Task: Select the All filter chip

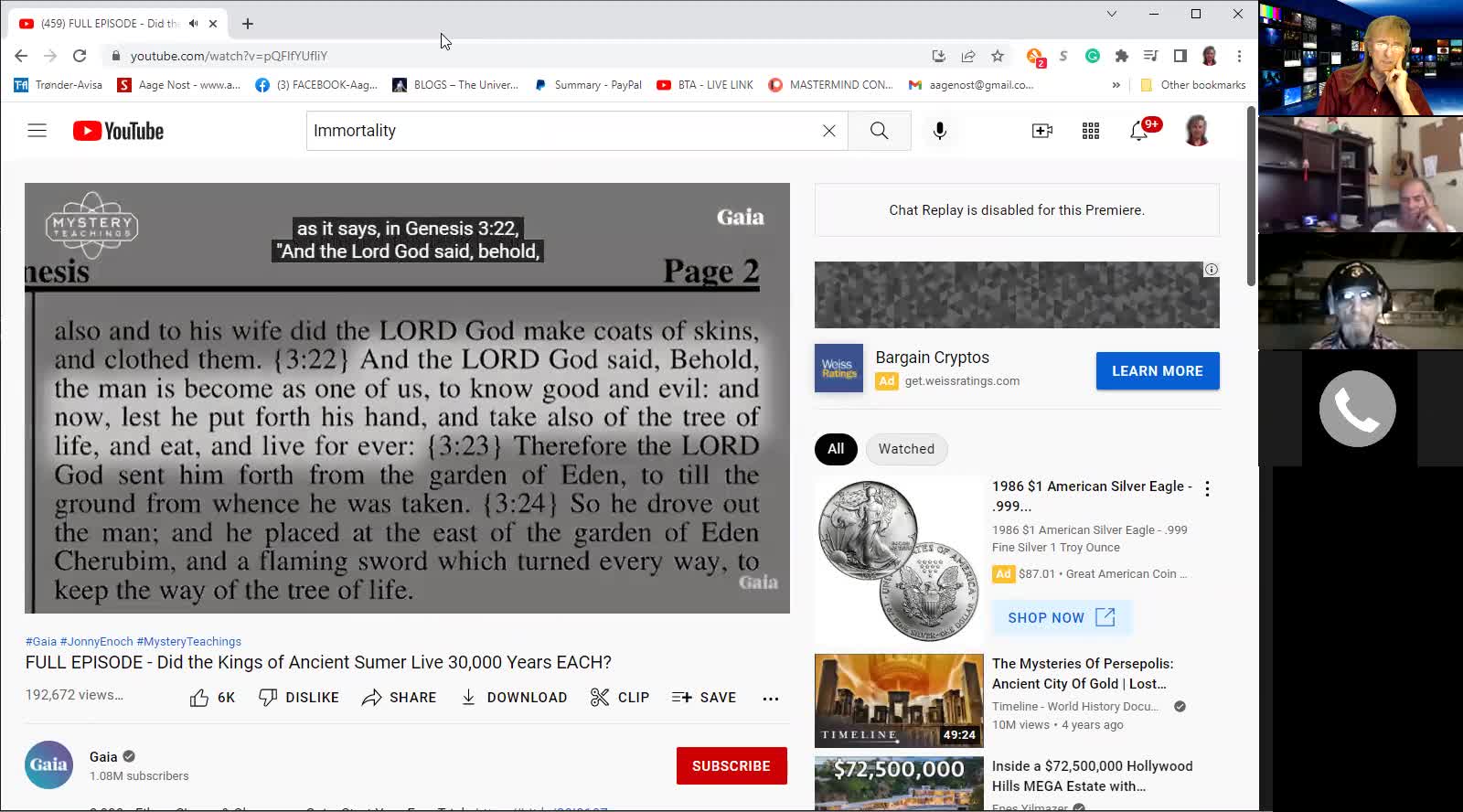Action: tap(836, 449)
